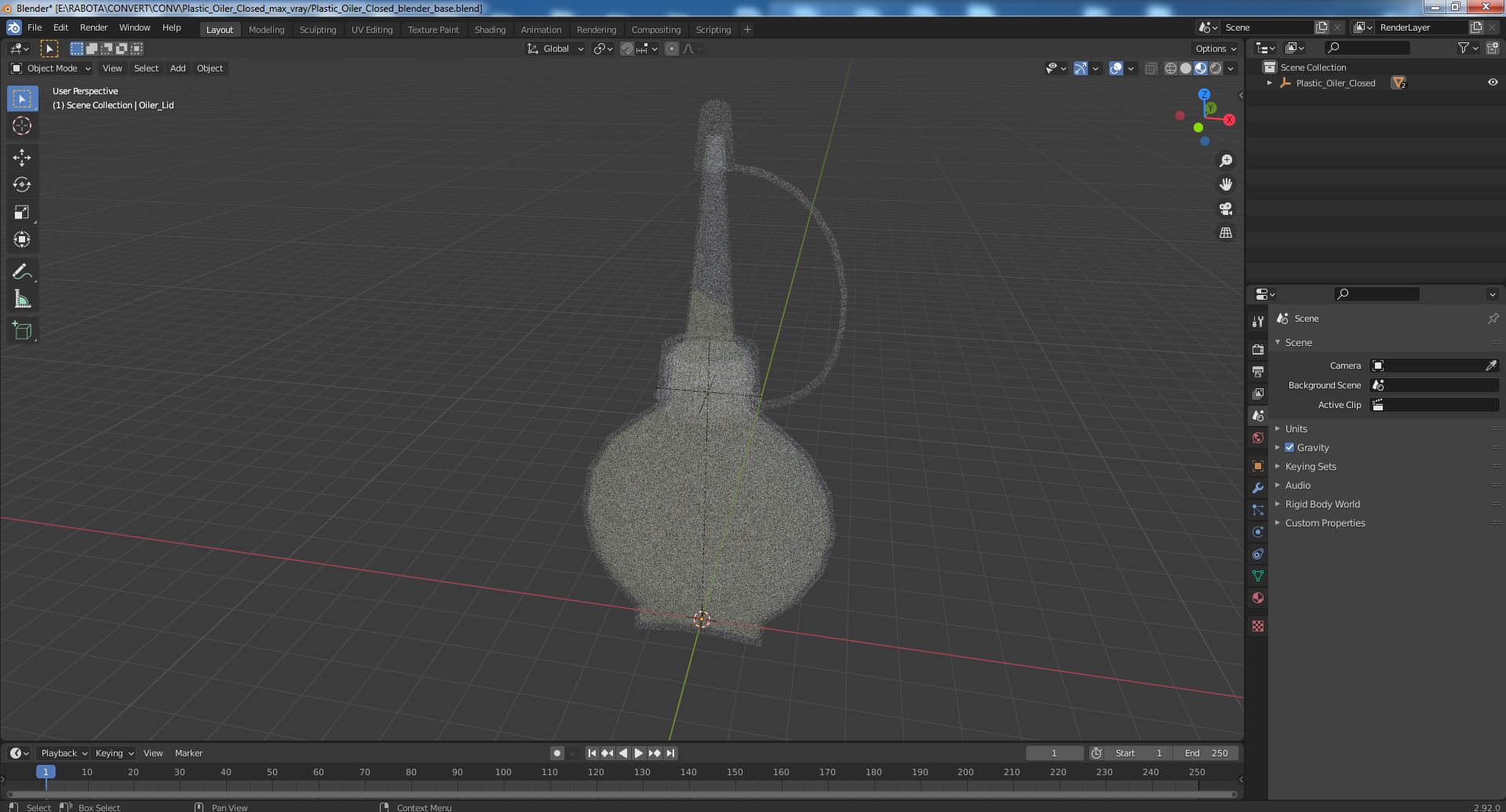Viewport: 1506px width, 812px height.
Task: Click the Start frame field
Action: [x=1139, y=753]
